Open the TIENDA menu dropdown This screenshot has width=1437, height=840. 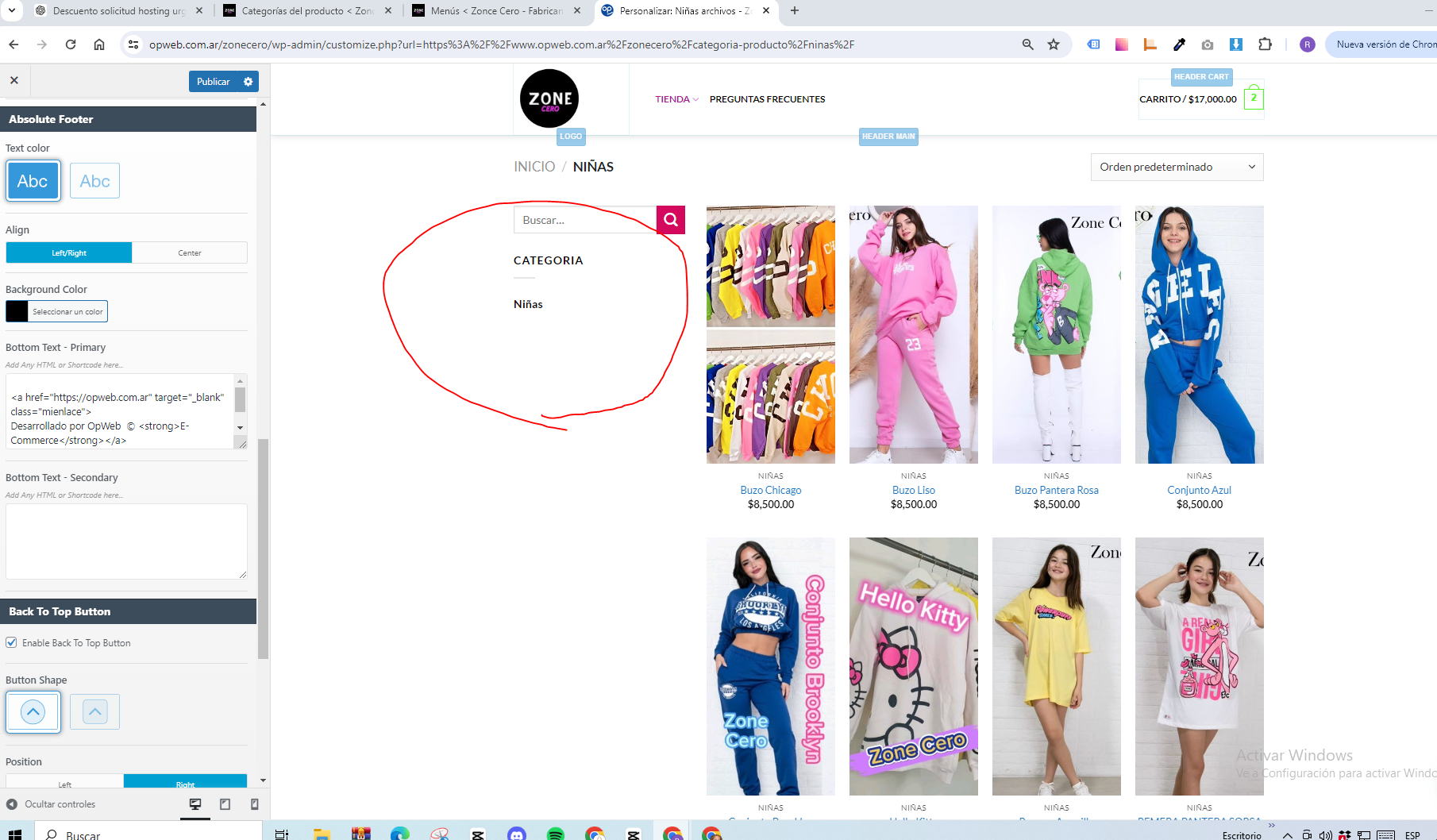676,99
